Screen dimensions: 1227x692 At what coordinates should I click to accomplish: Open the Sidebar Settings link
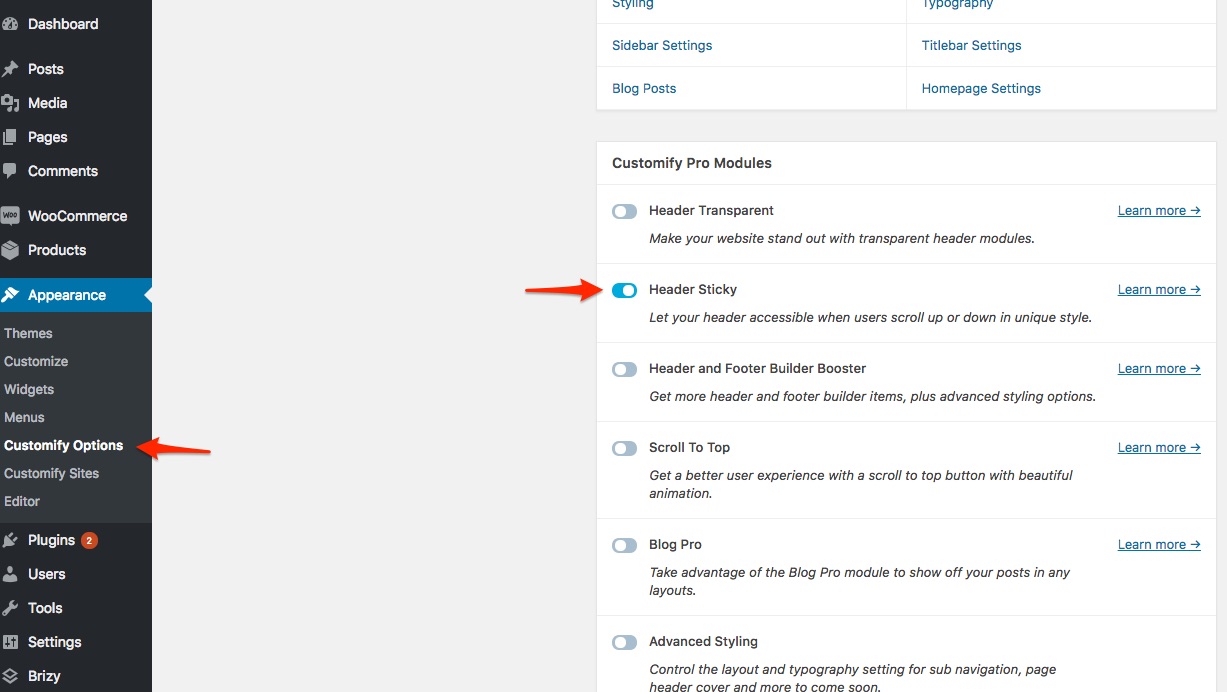tap(662, 45)
